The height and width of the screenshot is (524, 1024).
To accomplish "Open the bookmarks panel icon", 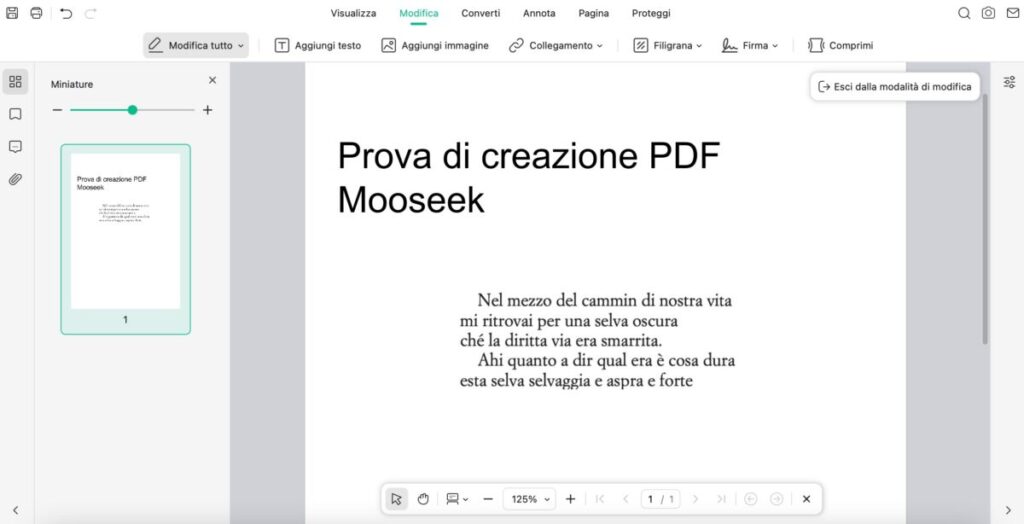I will [x=15, y=114].
